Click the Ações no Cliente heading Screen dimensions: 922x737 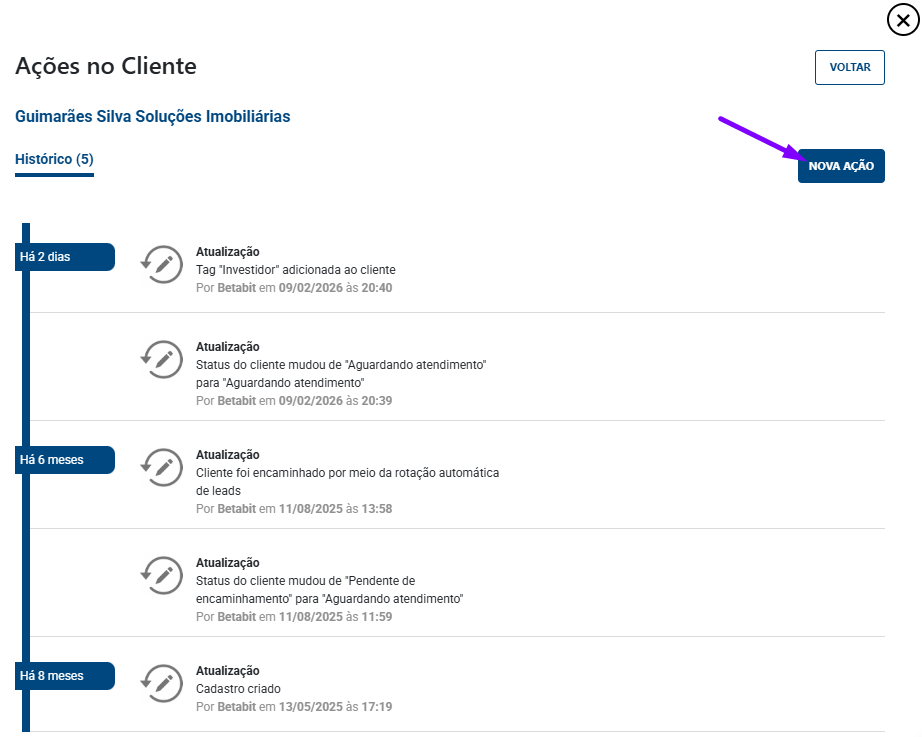point(106,67)
